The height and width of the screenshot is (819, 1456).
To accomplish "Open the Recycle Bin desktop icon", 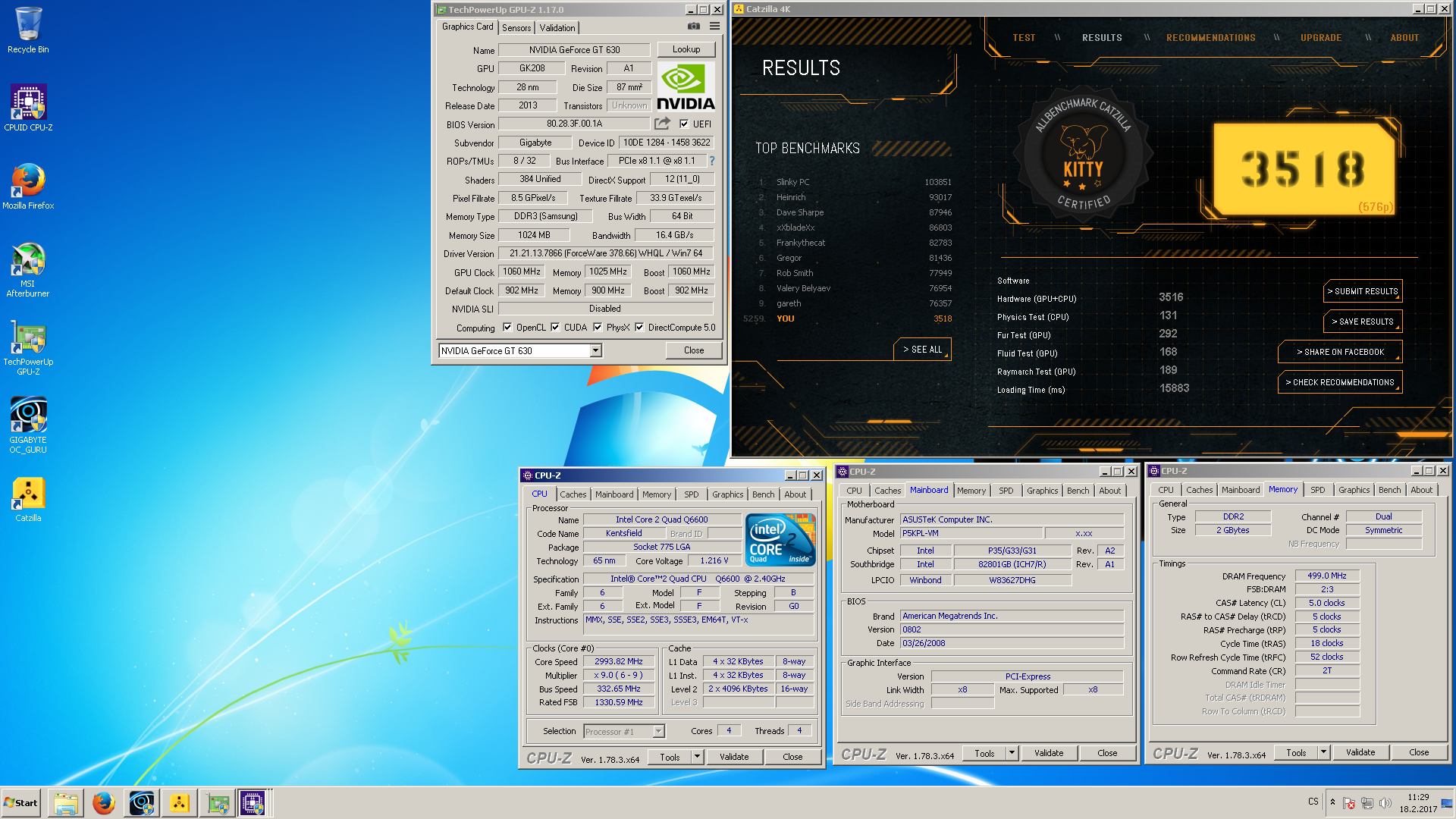I will (x=28, y=30).
